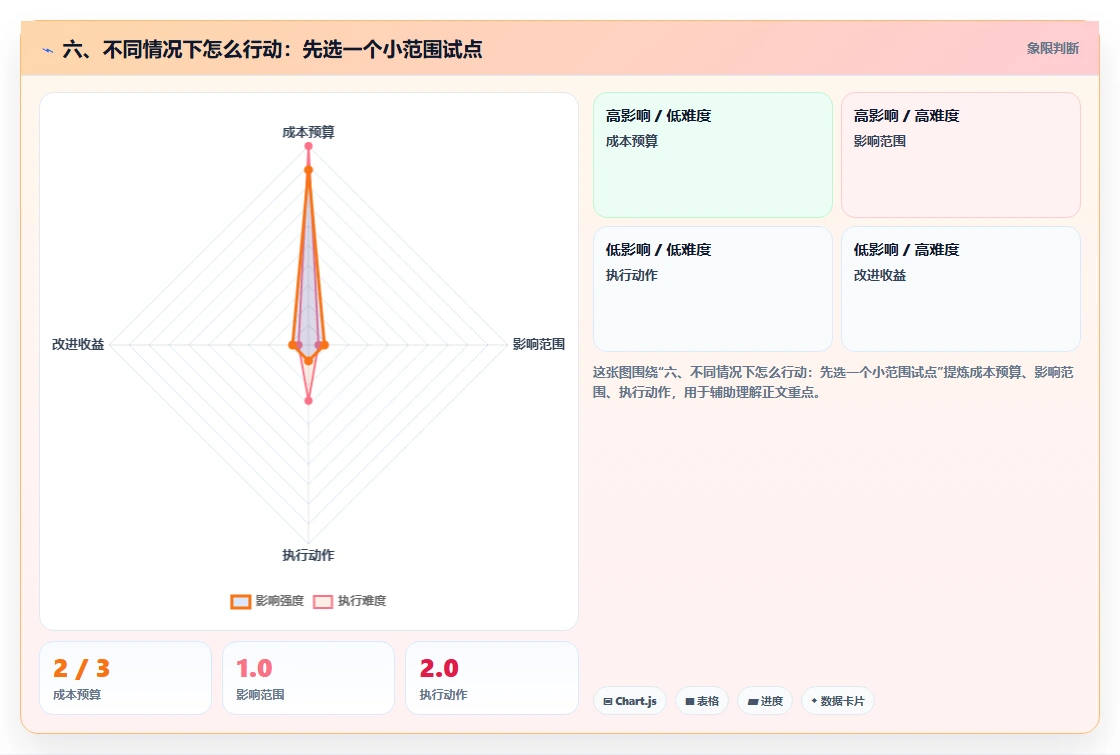Click the section heading 六、不同情况下怎么行动
This screenshot has height=755, width=1120.
click(x=272, y=49)
